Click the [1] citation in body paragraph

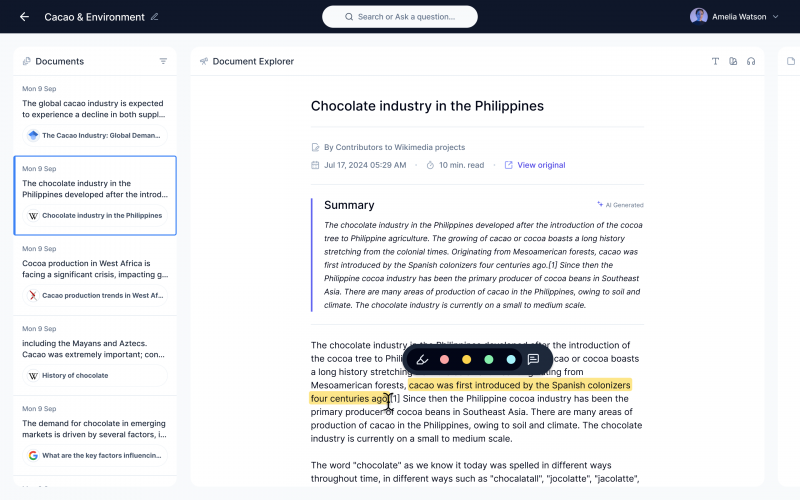395,398
